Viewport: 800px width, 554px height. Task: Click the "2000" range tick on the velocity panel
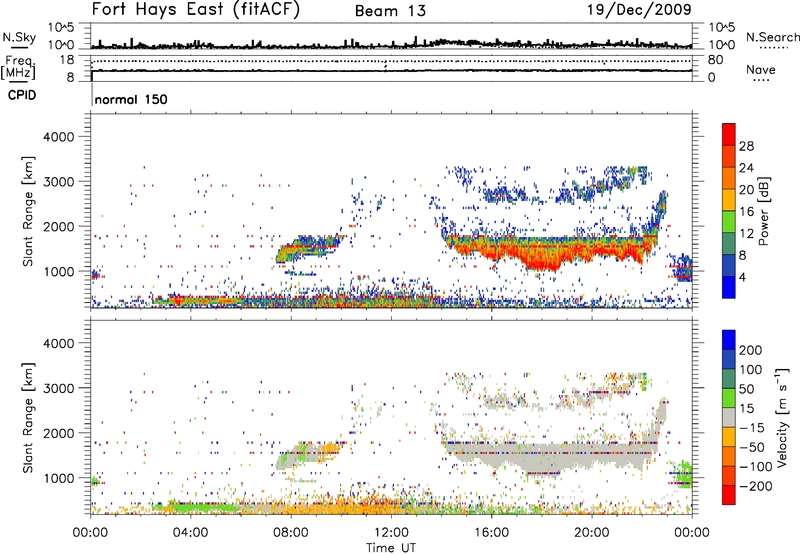pyautogui.click(x=58, y=434)
